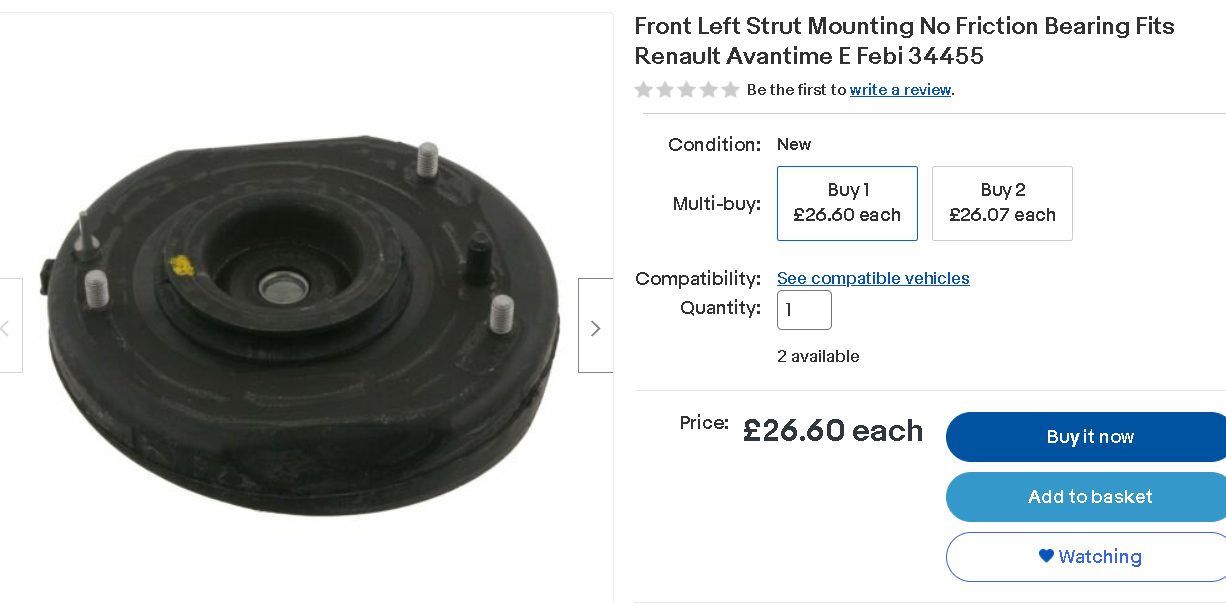Click the strut mounting product photo
This screenshot has width=1226, height=603.
(x=300, y=320)
